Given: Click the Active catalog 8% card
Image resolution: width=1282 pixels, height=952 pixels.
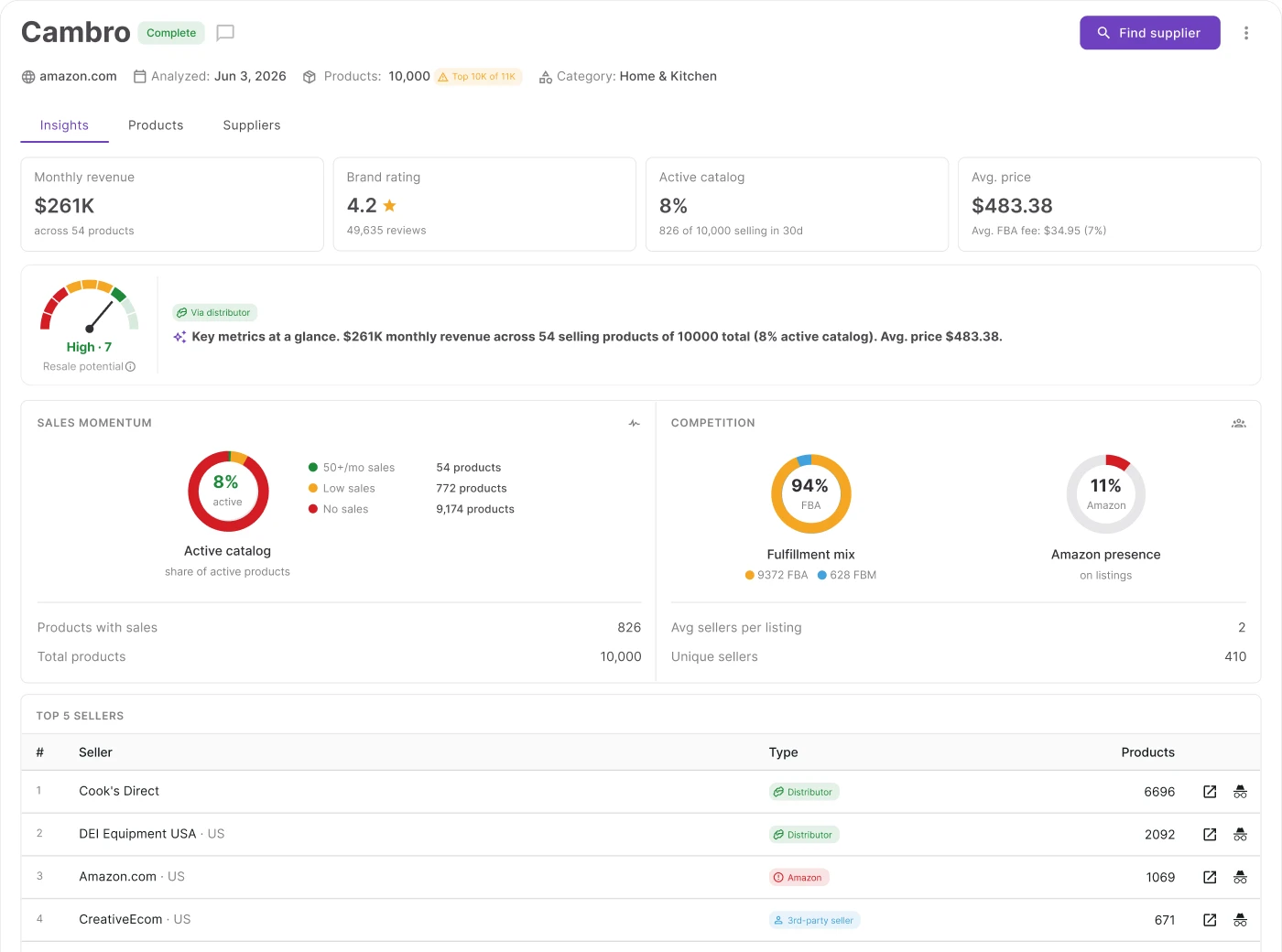Looking at the screenshot, I should tap(797, 204).
